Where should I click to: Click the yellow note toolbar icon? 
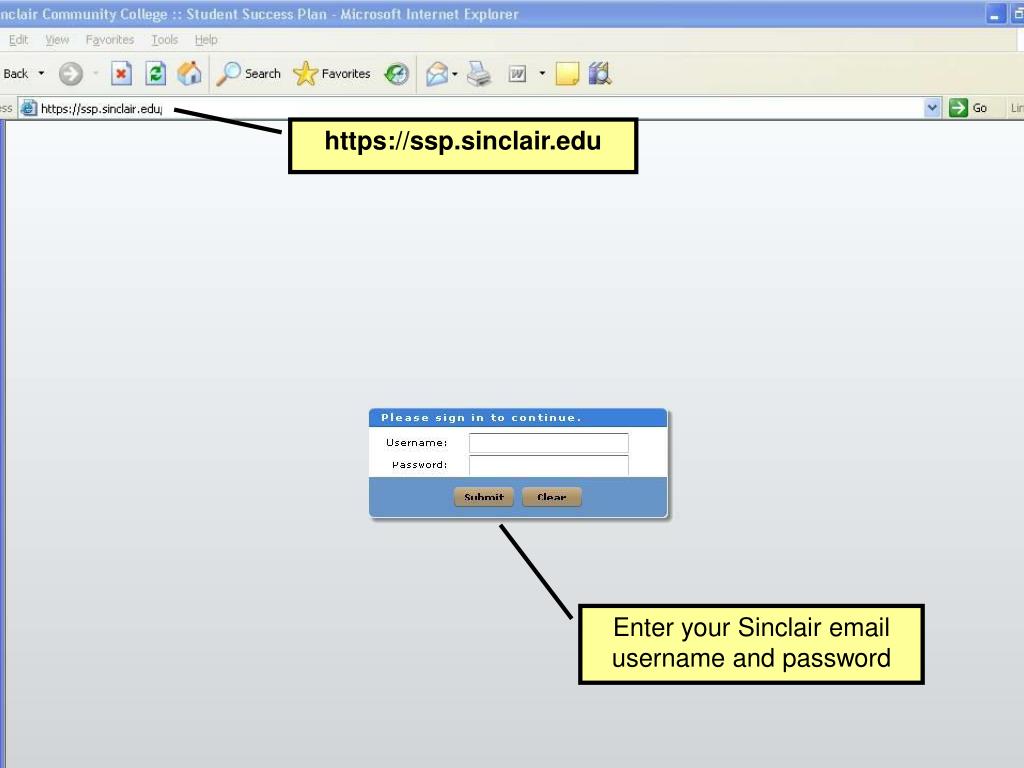pyautogui.click(x=567, y=74)
